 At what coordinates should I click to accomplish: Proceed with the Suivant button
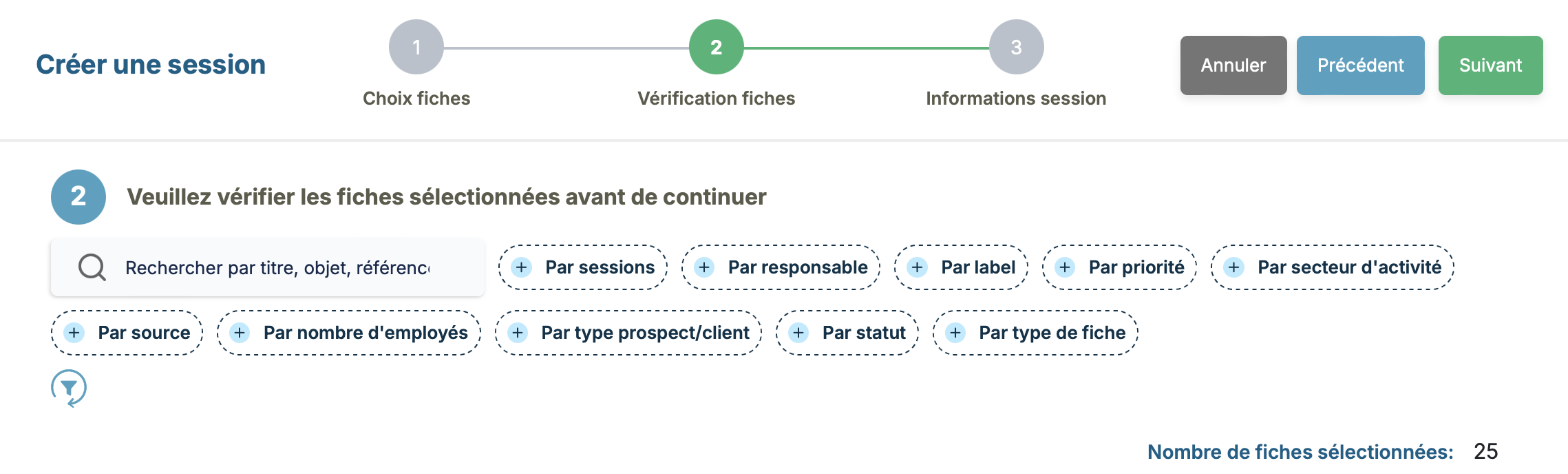coord(1490,65)
